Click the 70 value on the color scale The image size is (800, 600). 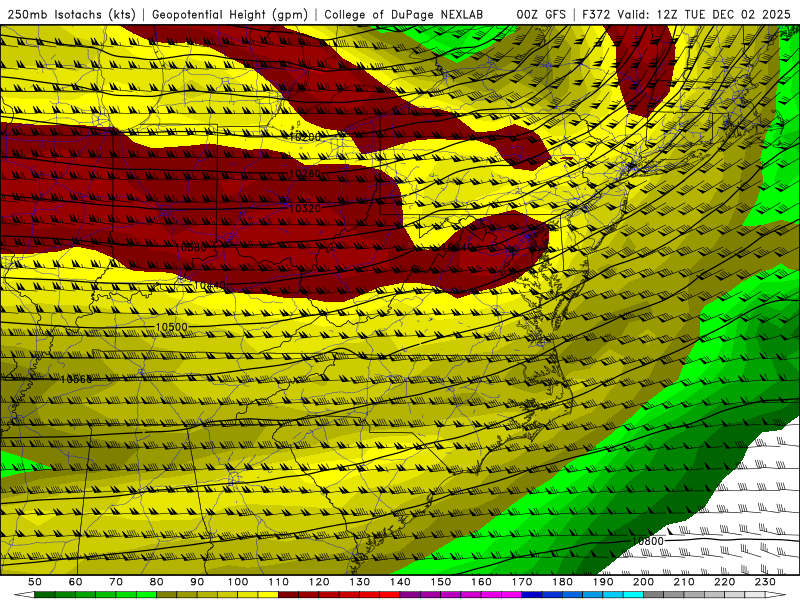point(116,582)
